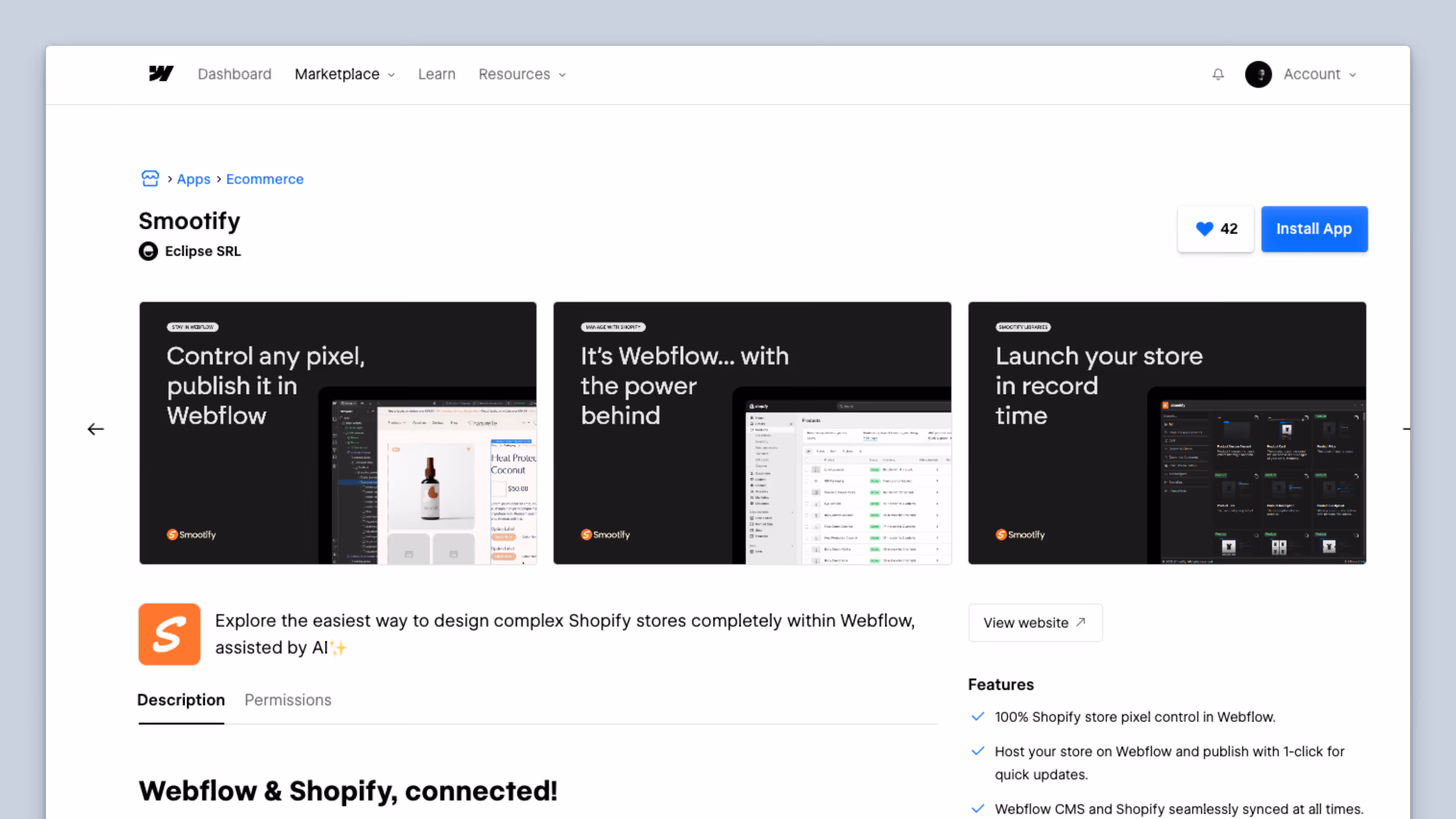
Task: Open the Ecommerce breadcrumb link
Action: click(264, 179)
